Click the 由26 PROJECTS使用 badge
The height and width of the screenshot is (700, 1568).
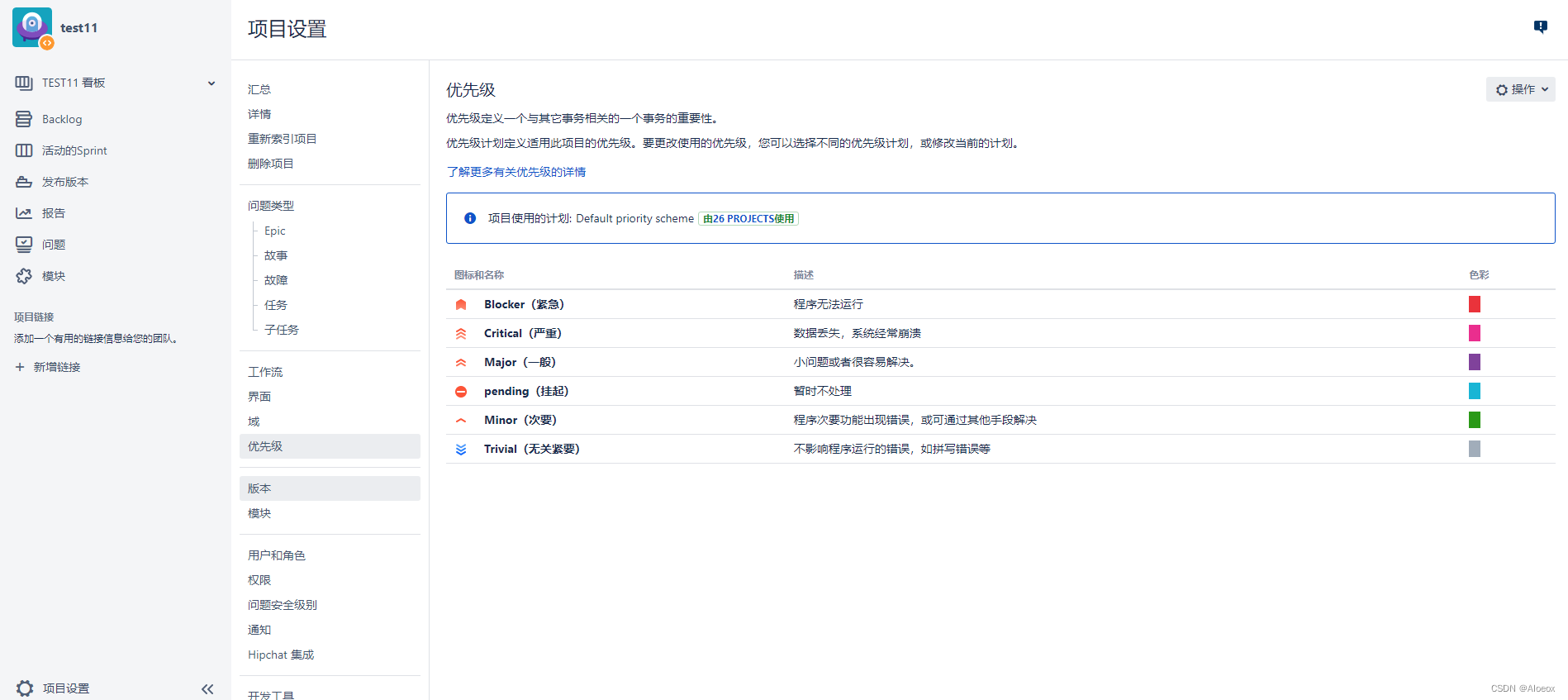click(748, 218)
